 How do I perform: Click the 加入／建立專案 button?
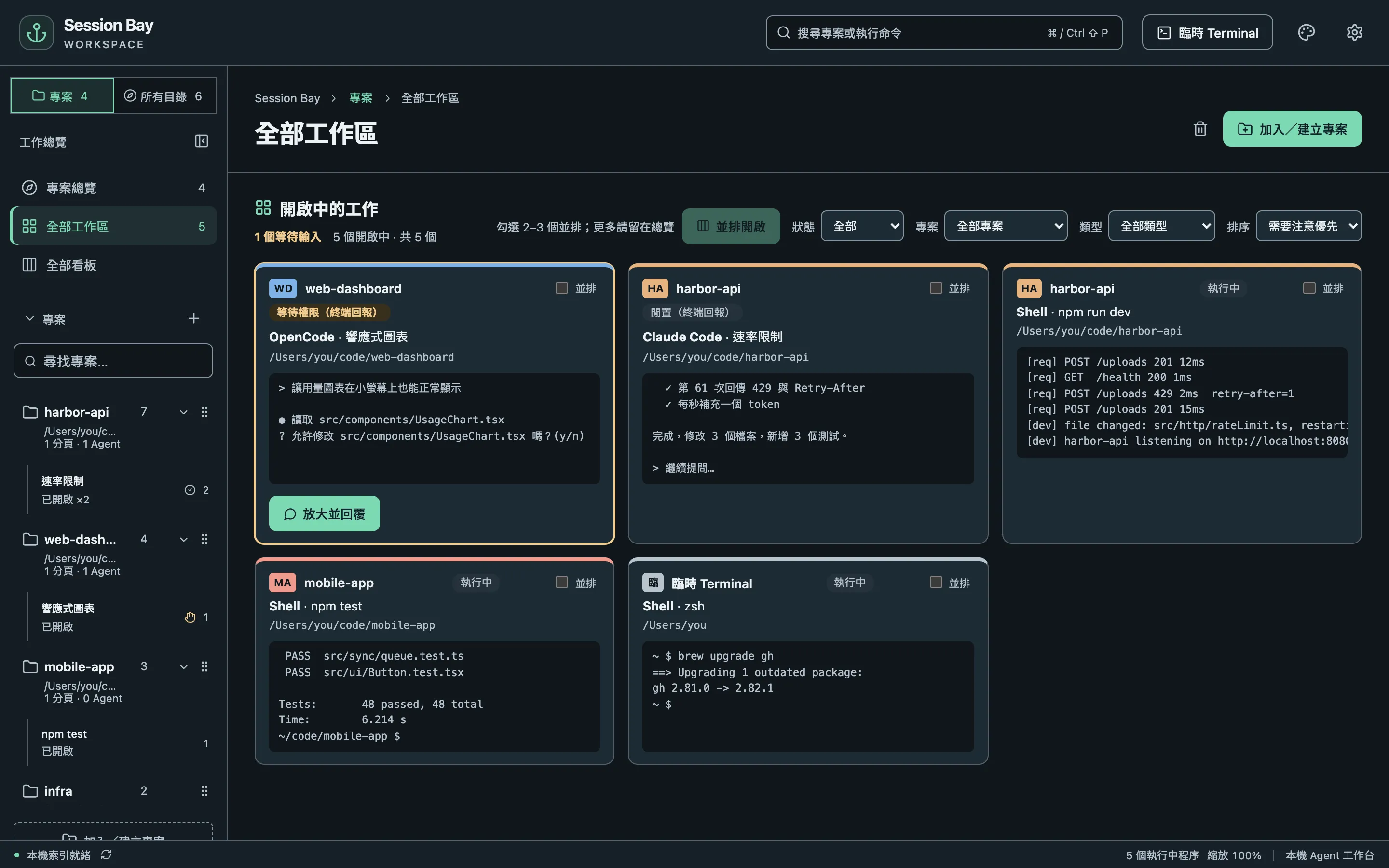(x=1292, y=129)
